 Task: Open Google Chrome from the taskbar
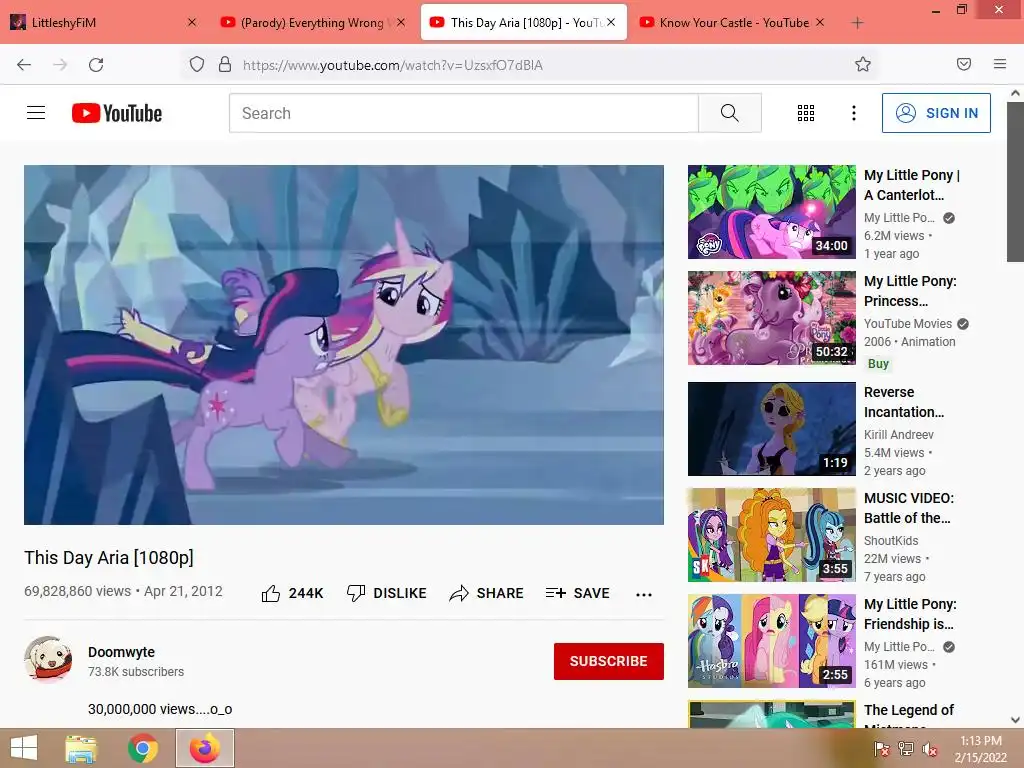[x=143, y=748]
